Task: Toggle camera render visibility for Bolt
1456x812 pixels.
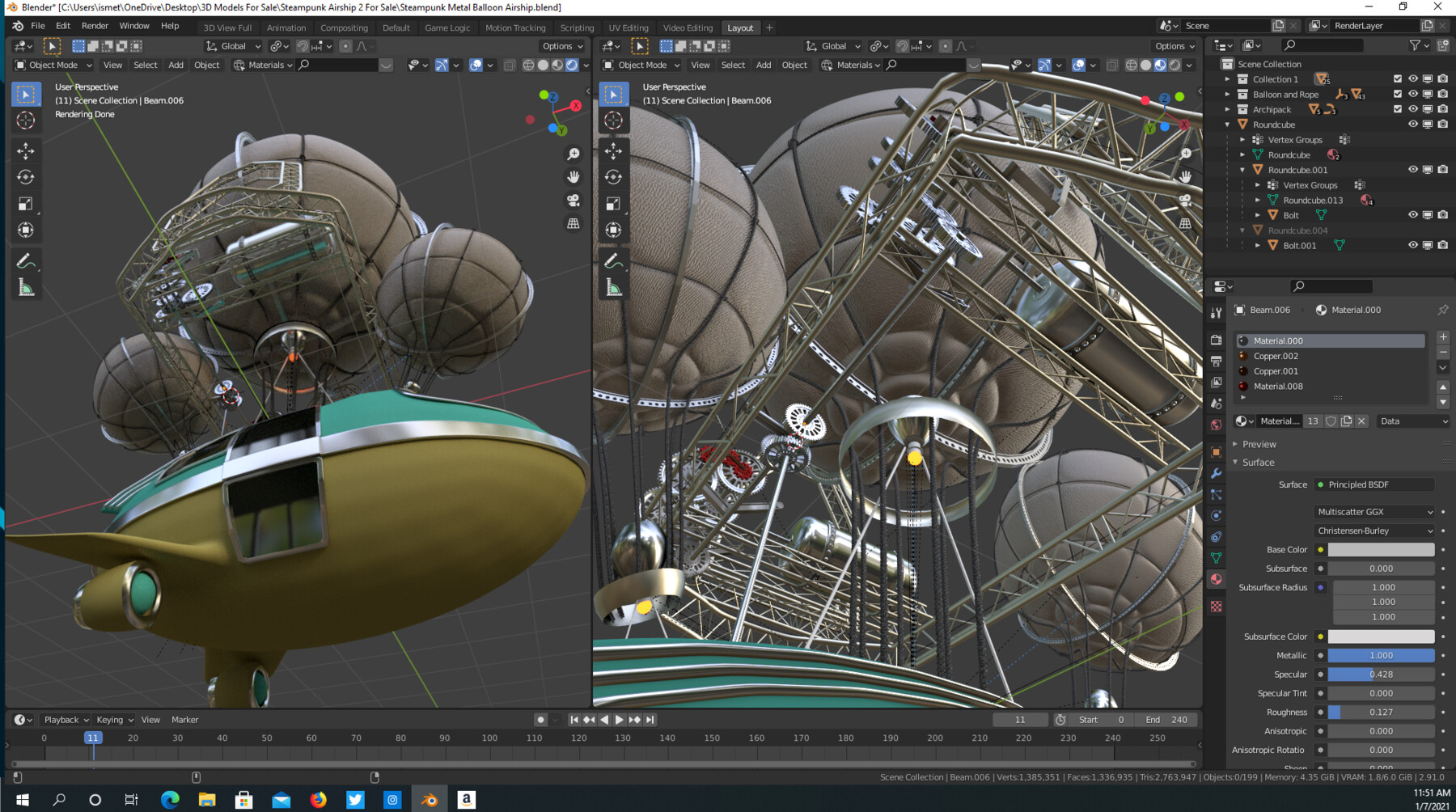Action: click(1443, 214)
